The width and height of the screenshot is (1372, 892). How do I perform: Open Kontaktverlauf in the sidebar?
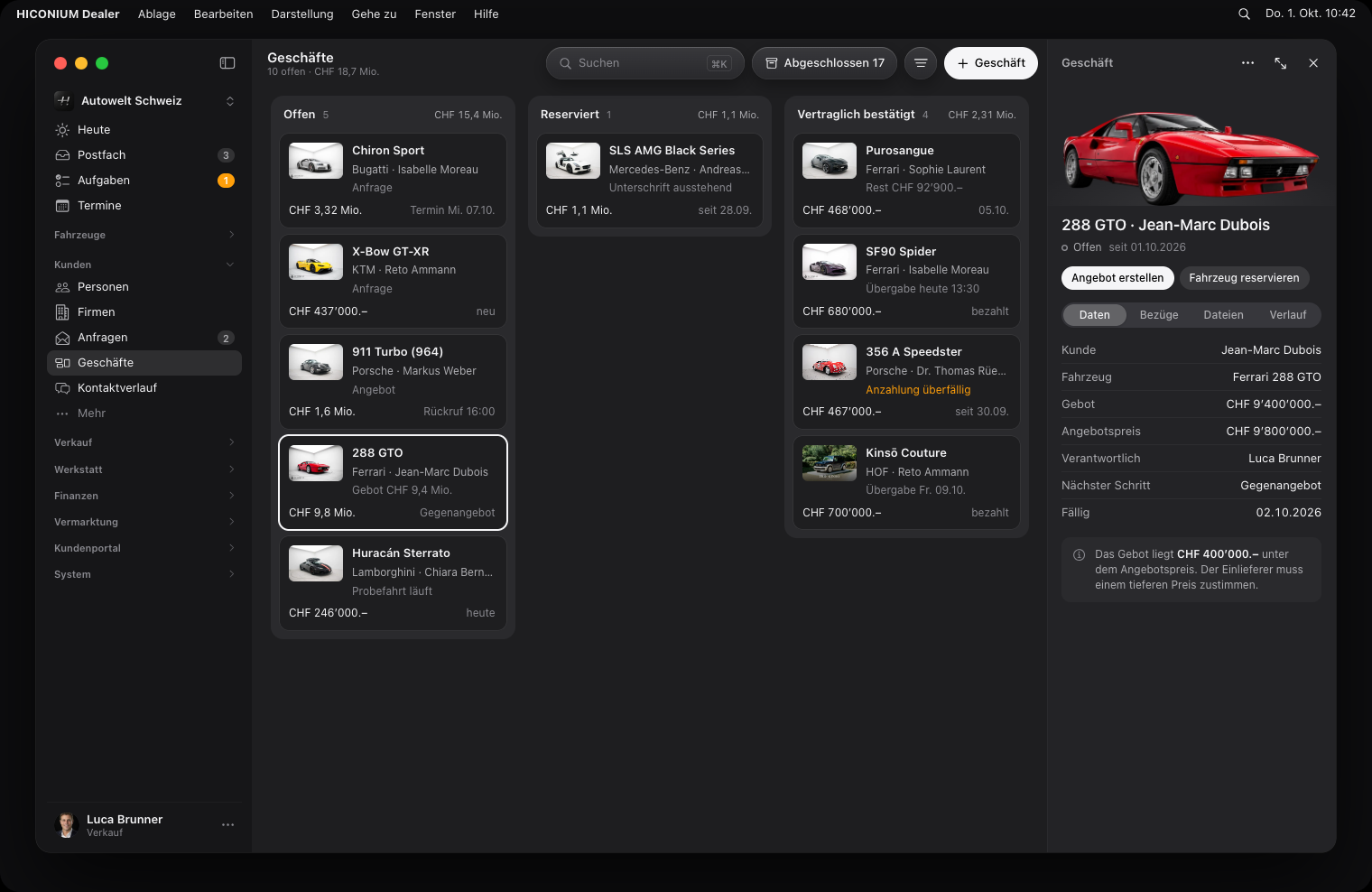144,388
